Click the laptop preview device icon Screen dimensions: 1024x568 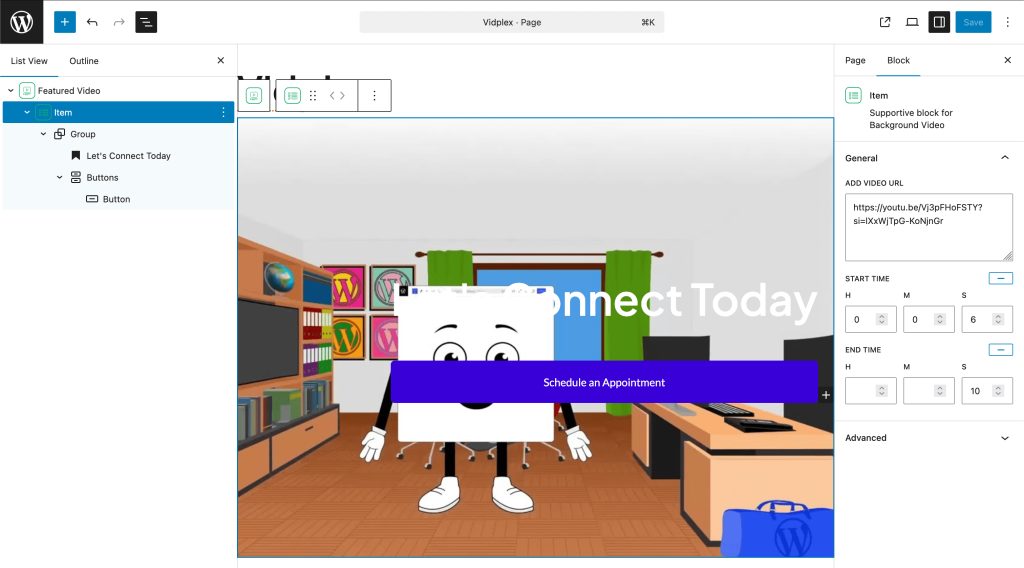click(x=912, y=22)
